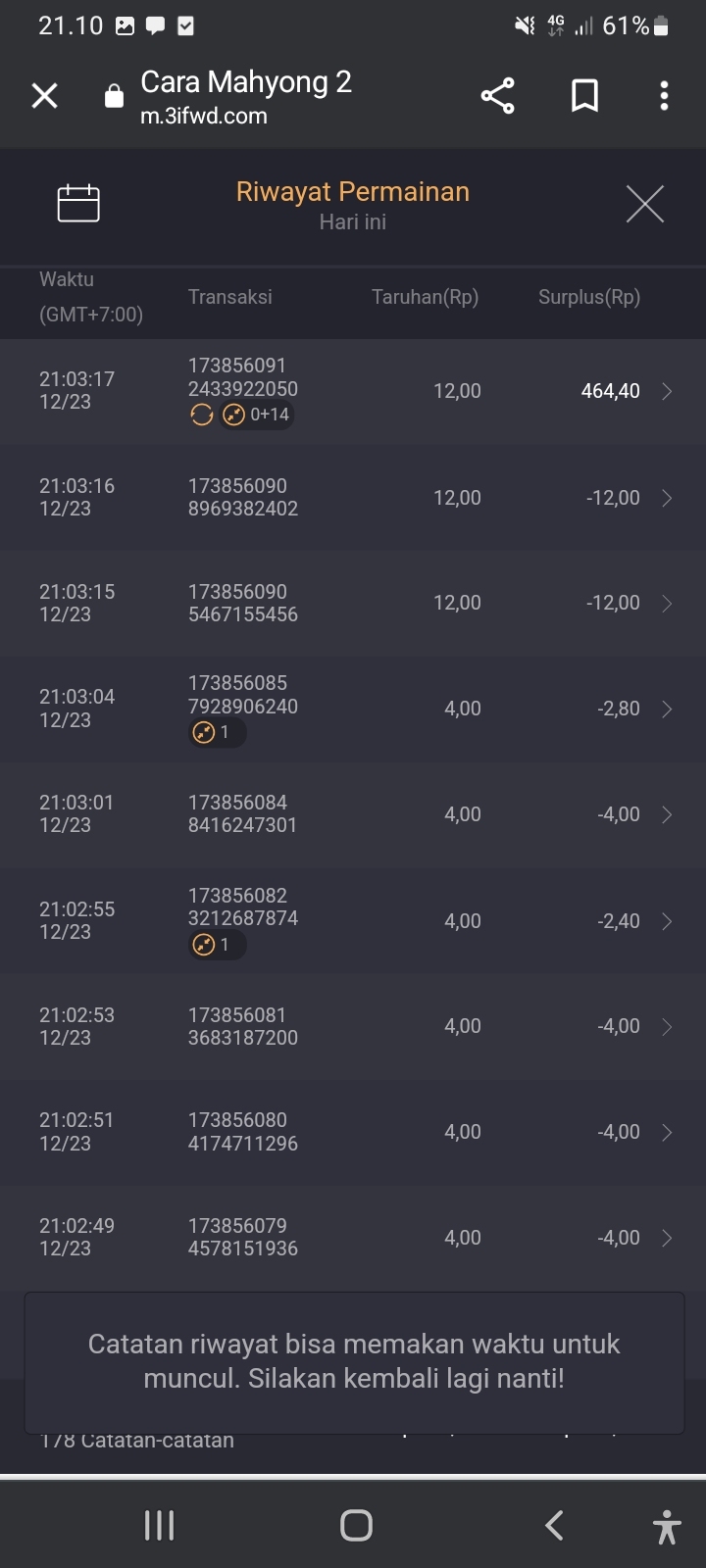Open the calendar date picker icon
The height and width of the screenshot is (1568, 706).
click(78, 203)
